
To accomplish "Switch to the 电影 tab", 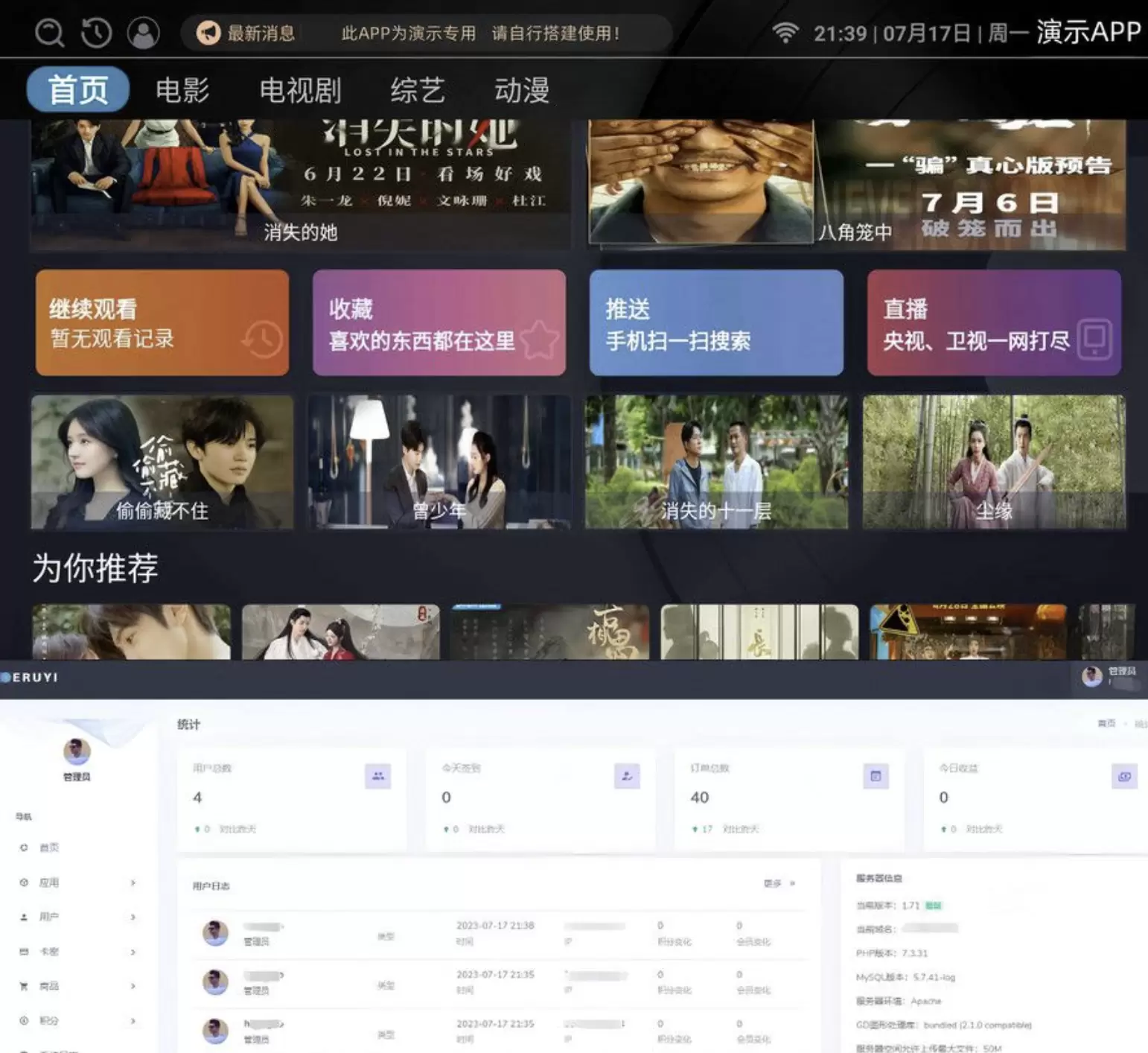I will click(182, 90).
